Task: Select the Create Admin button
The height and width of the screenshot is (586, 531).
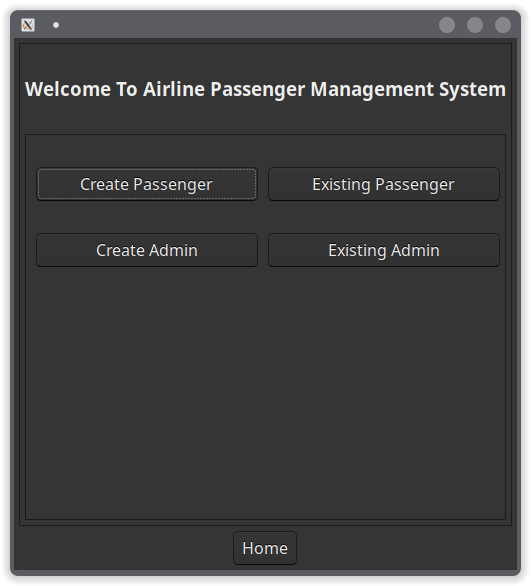Action: (146, 250)
